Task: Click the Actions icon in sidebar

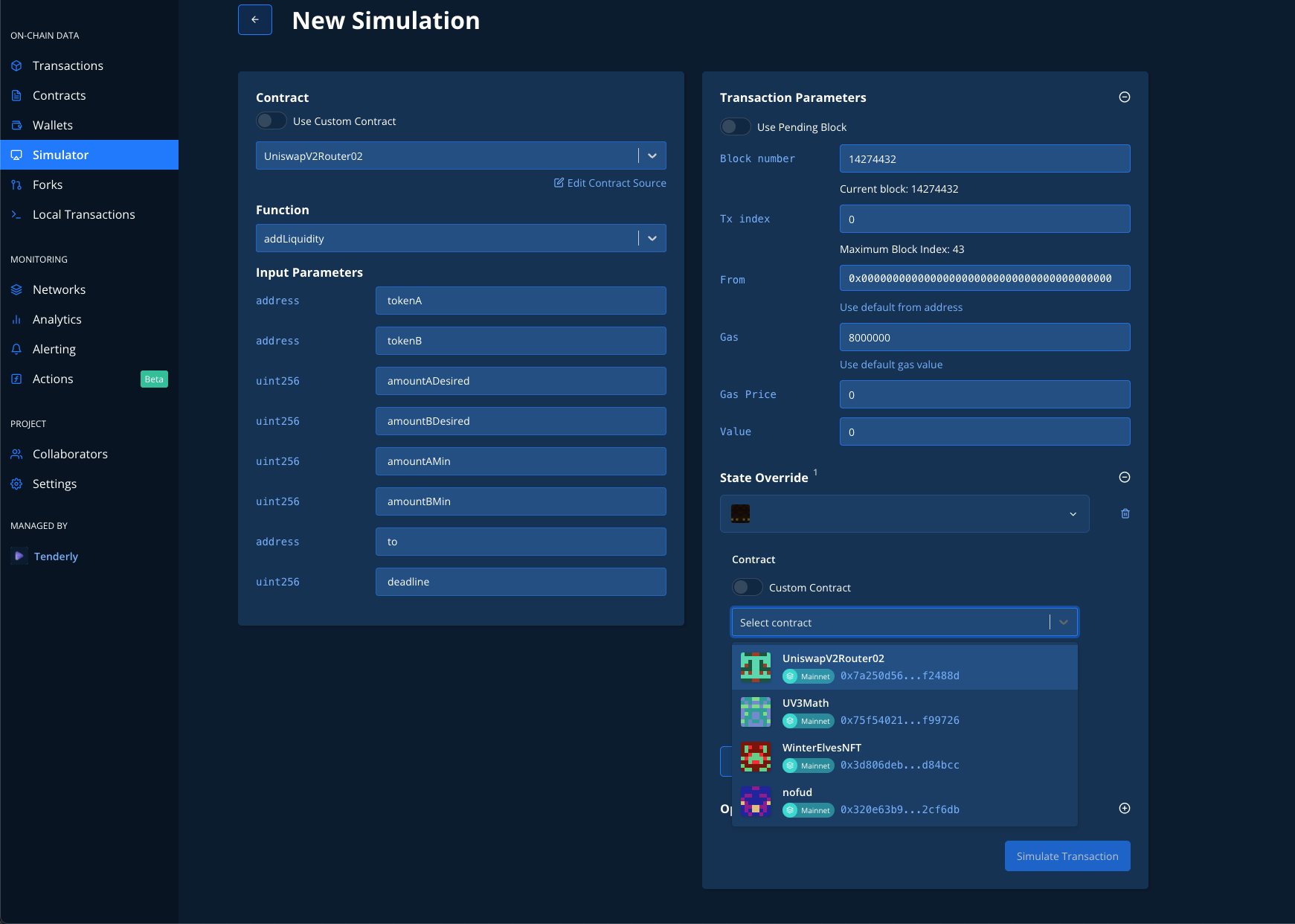Action: 16,379
